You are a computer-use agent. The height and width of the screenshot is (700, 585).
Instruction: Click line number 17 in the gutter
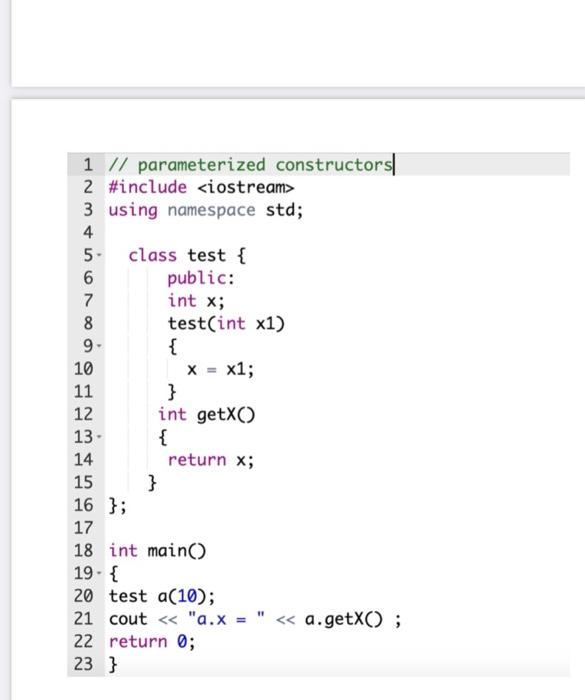(x=84, y=528)
